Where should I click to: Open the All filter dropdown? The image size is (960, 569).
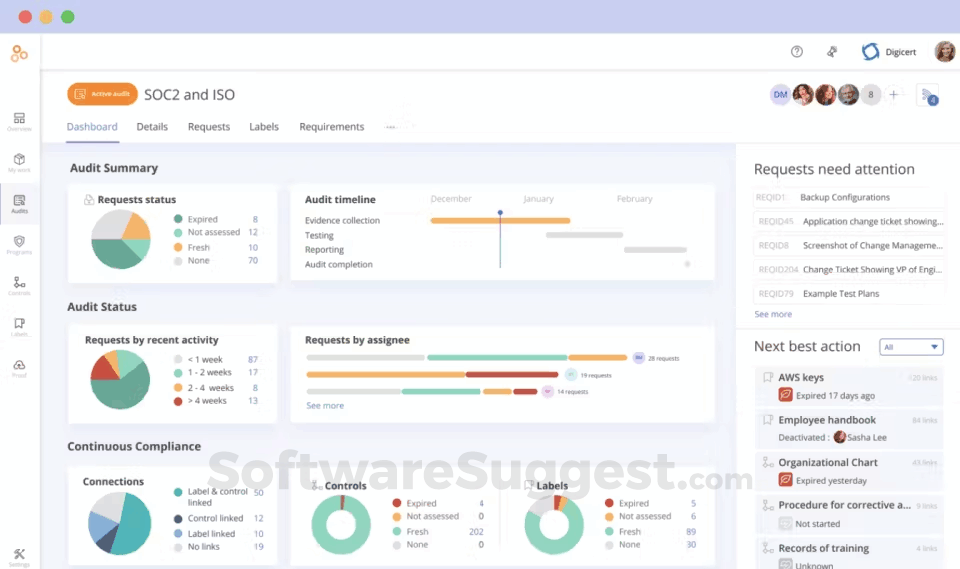point(911,347)
